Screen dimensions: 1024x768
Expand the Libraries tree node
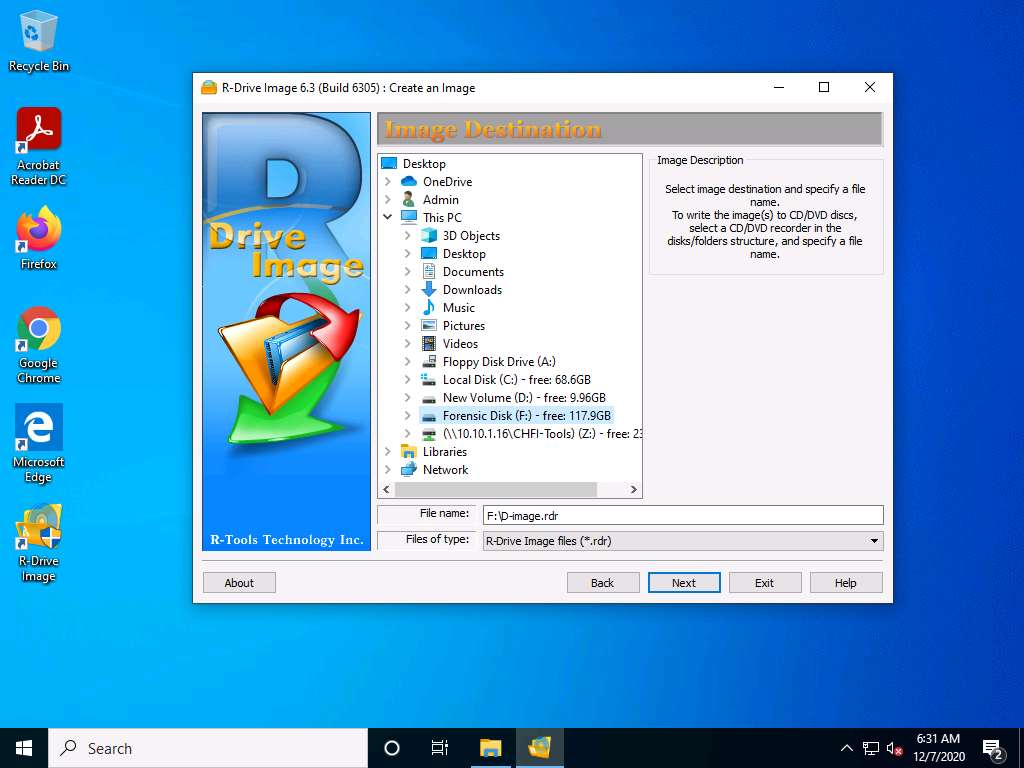(388, 451)
